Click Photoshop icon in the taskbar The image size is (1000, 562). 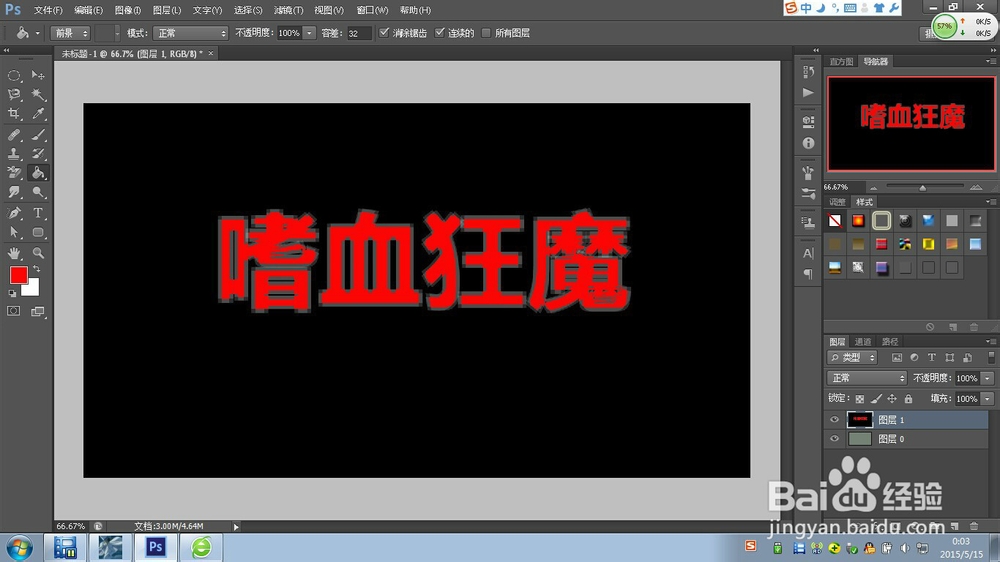pyautogui.click(x=156, y=547)
